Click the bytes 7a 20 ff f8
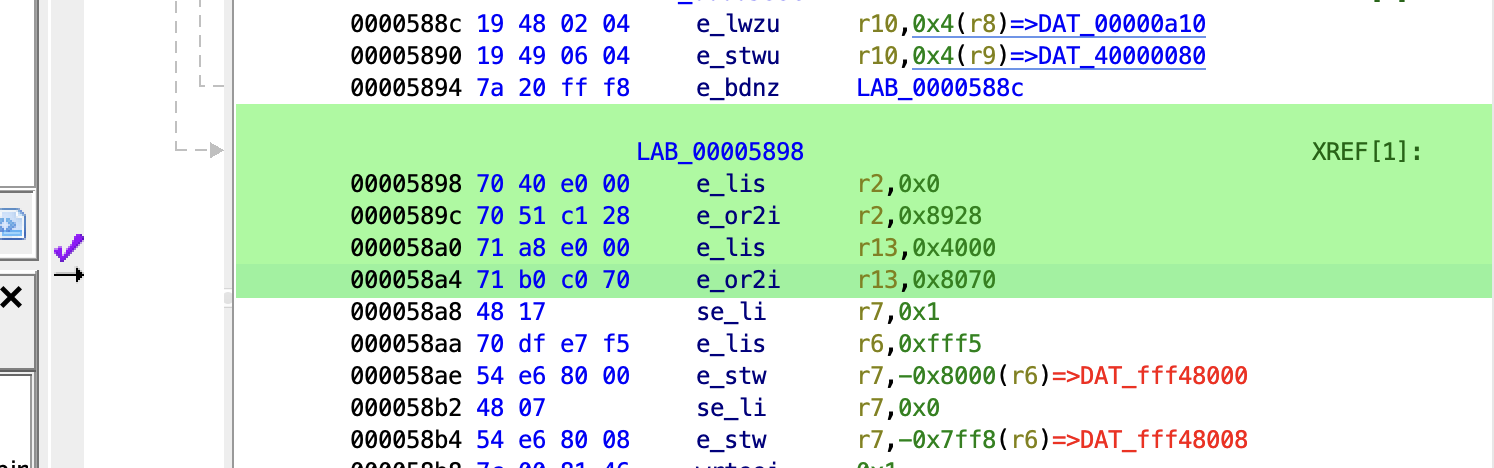Viewport: 1494px width, 468px height. 553,88
